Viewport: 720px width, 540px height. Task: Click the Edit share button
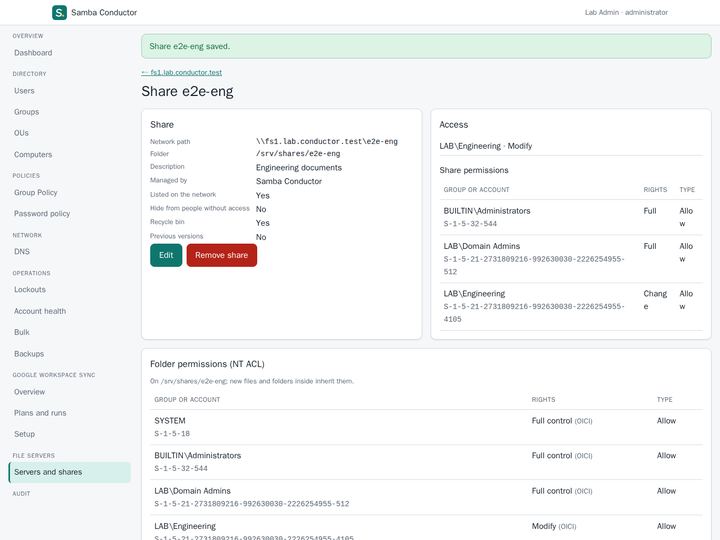click(166, 255)
